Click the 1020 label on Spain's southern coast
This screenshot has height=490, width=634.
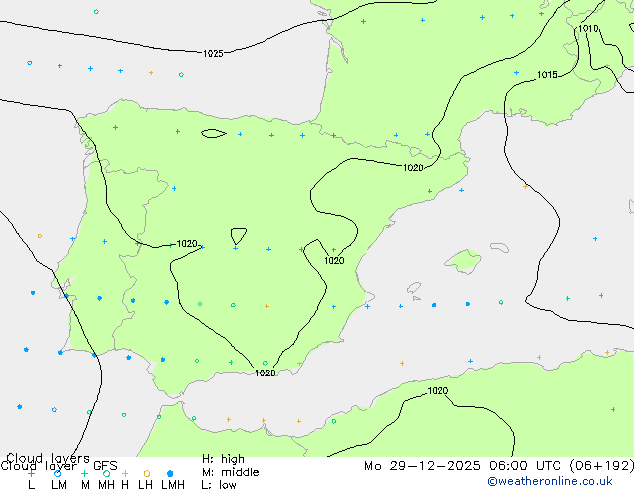(x=265, y=373)
